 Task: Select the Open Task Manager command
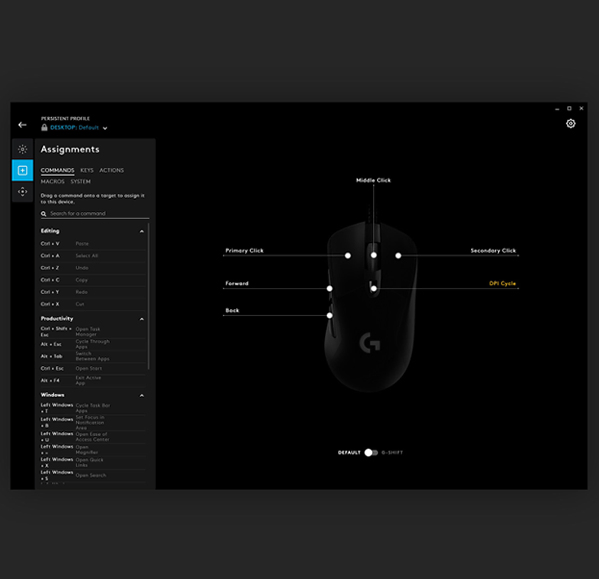pos(93,332)
